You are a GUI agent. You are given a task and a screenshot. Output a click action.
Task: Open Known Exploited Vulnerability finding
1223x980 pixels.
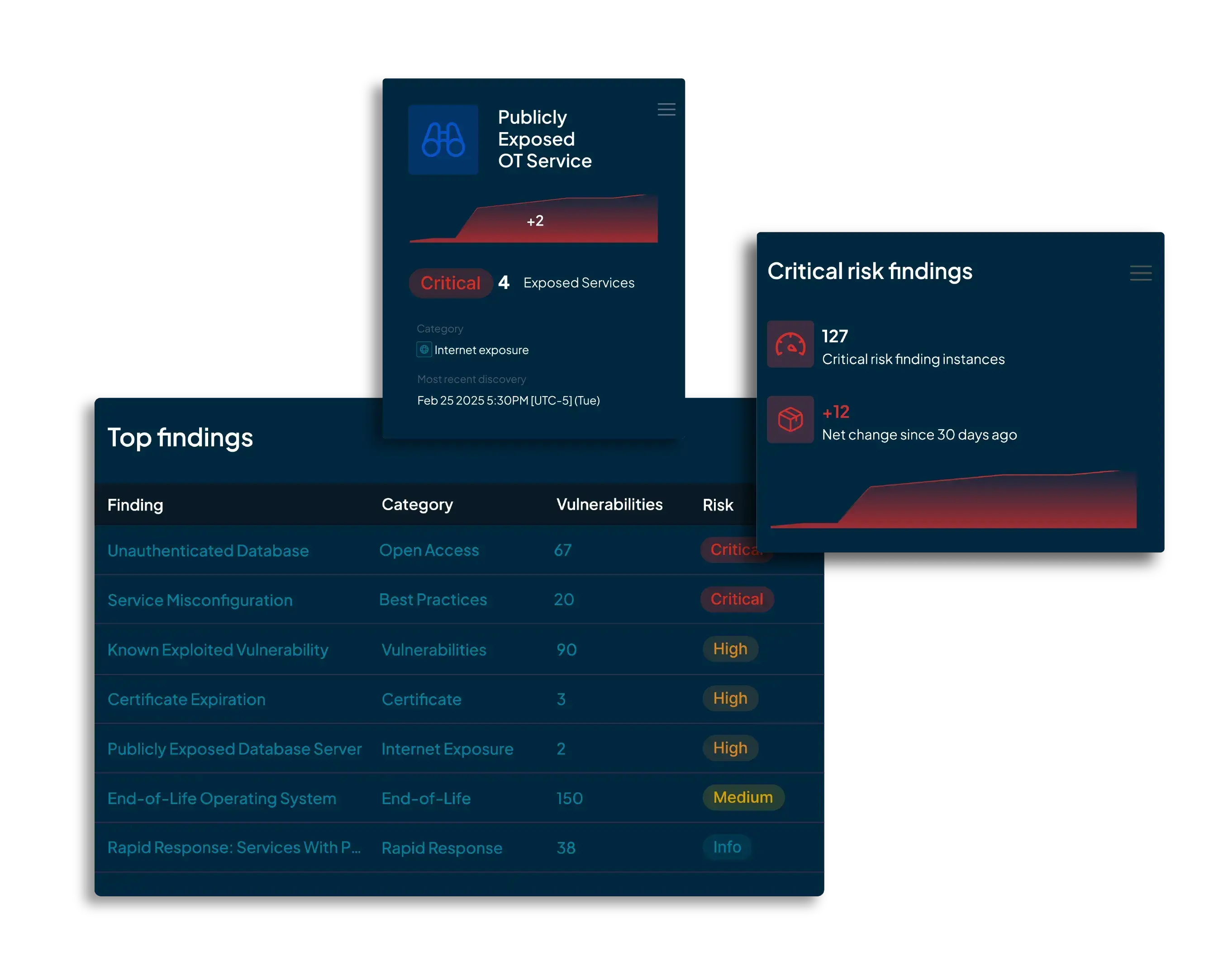218,650
